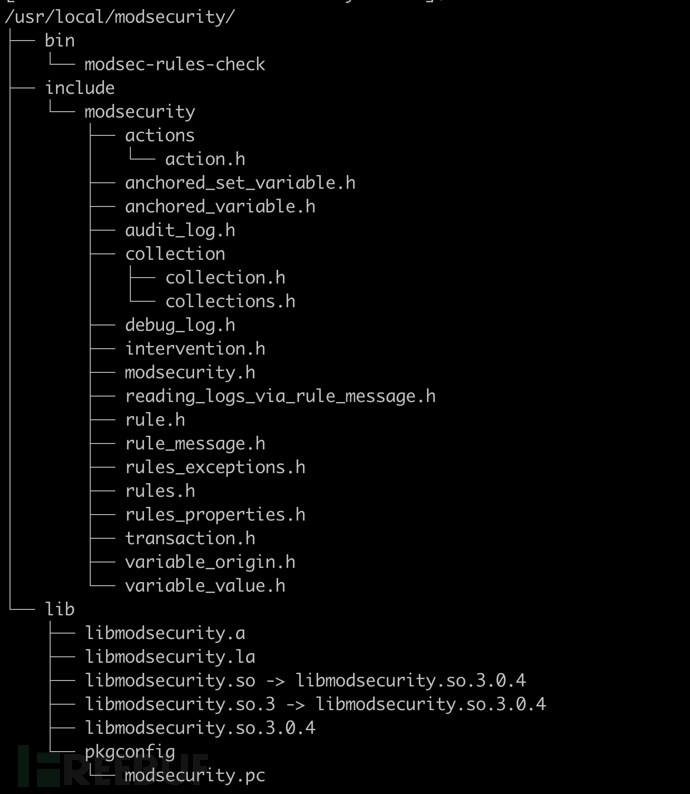Click the modsec-rules-check entry
This screenshot has height=794, width=690.
coord(175,64)
